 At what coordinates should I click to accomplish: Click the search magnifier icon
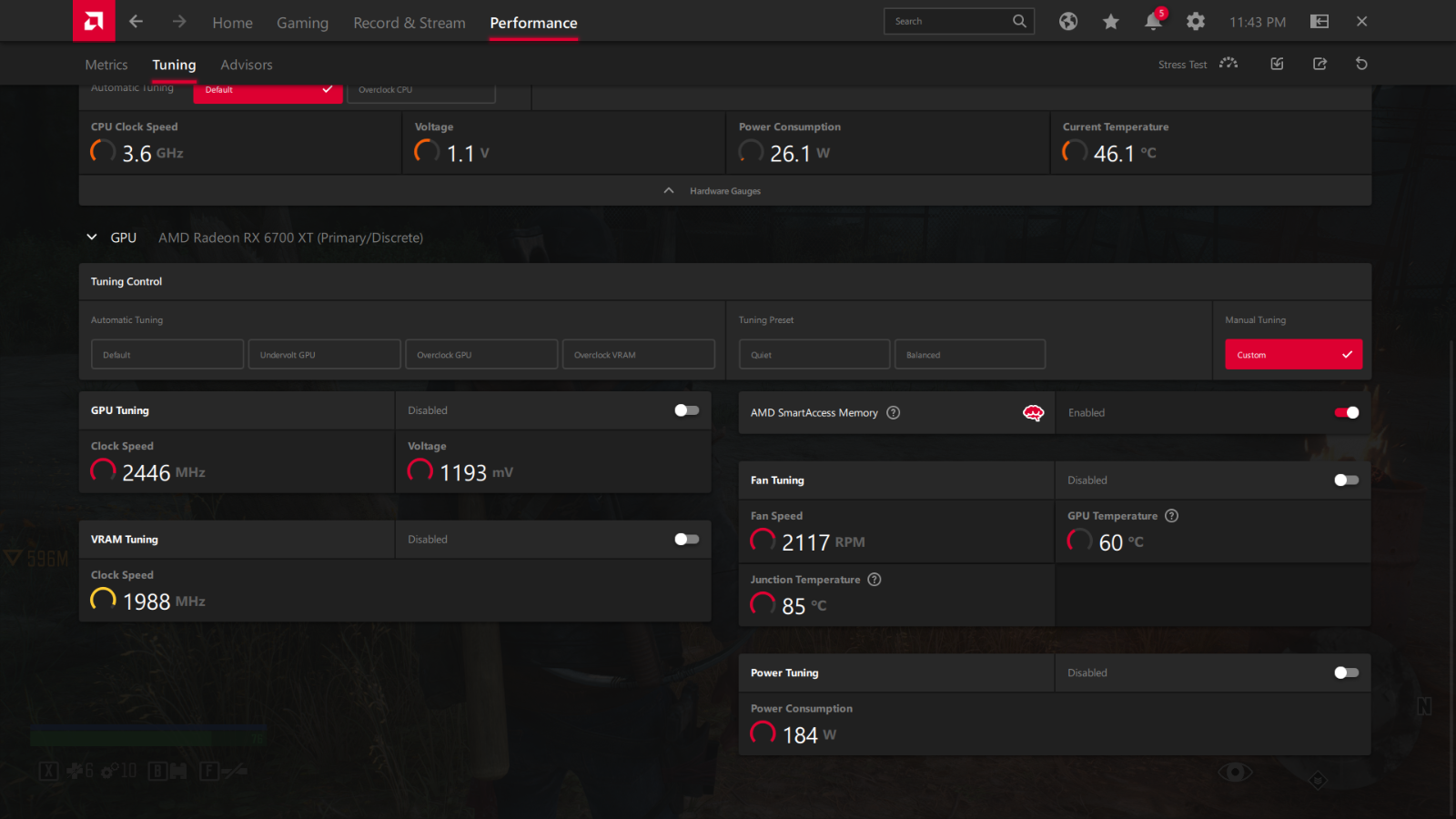pos(1019,21)
